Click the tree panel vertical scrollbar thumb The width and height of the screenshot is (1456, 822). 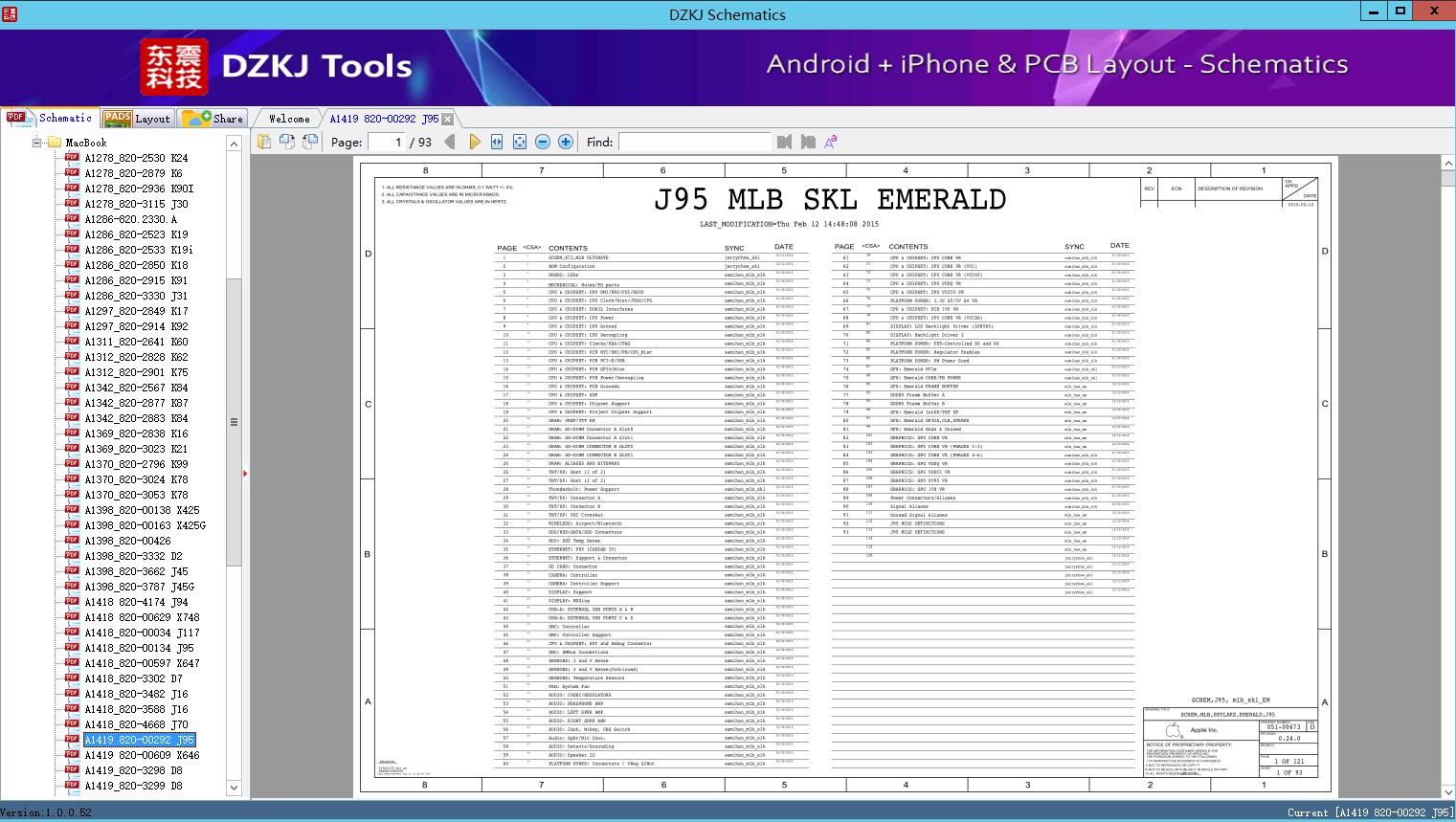(234, 422)
